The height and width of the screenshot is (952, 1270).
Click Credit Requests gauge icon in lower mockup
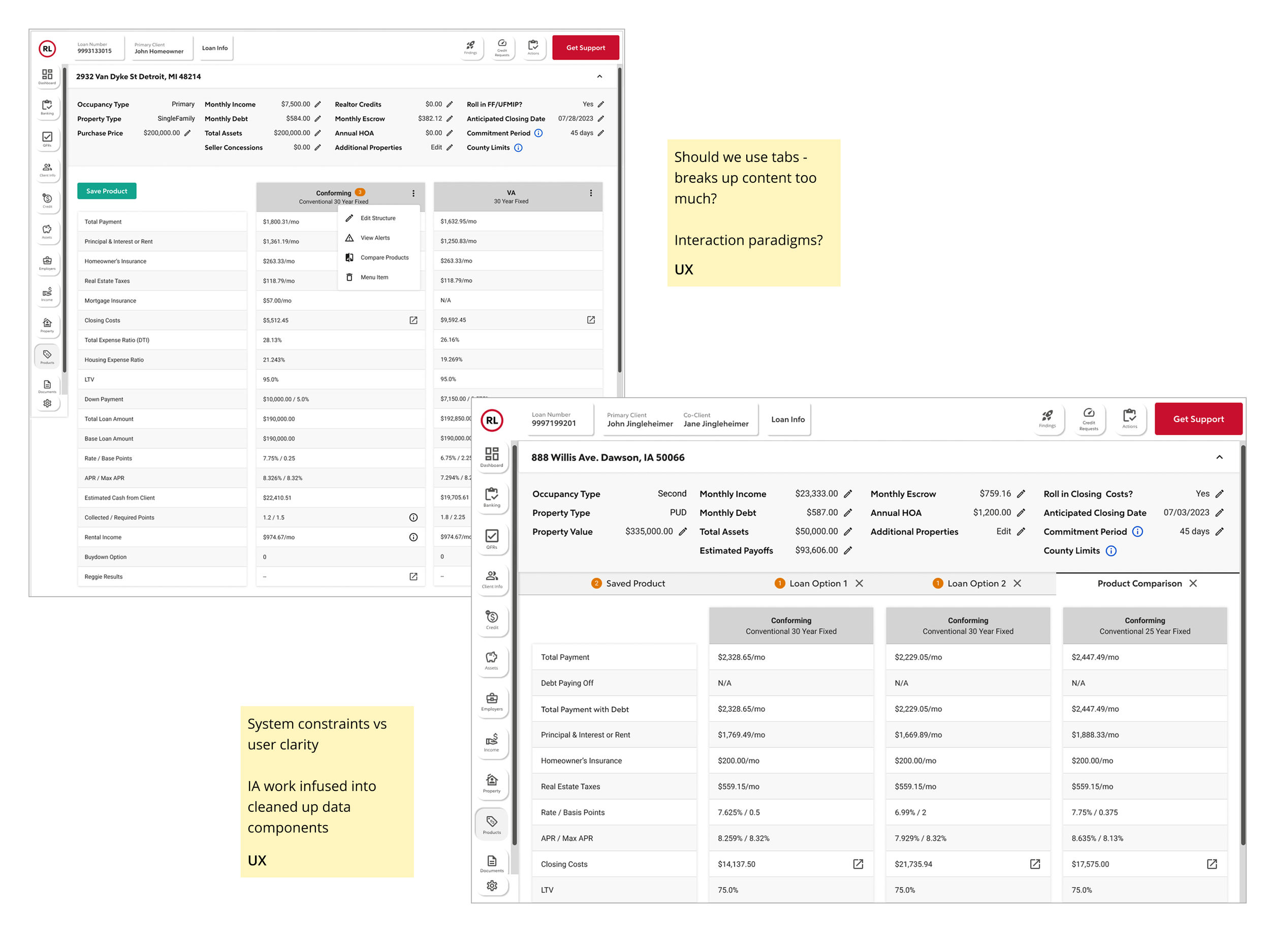[1089, 417]
